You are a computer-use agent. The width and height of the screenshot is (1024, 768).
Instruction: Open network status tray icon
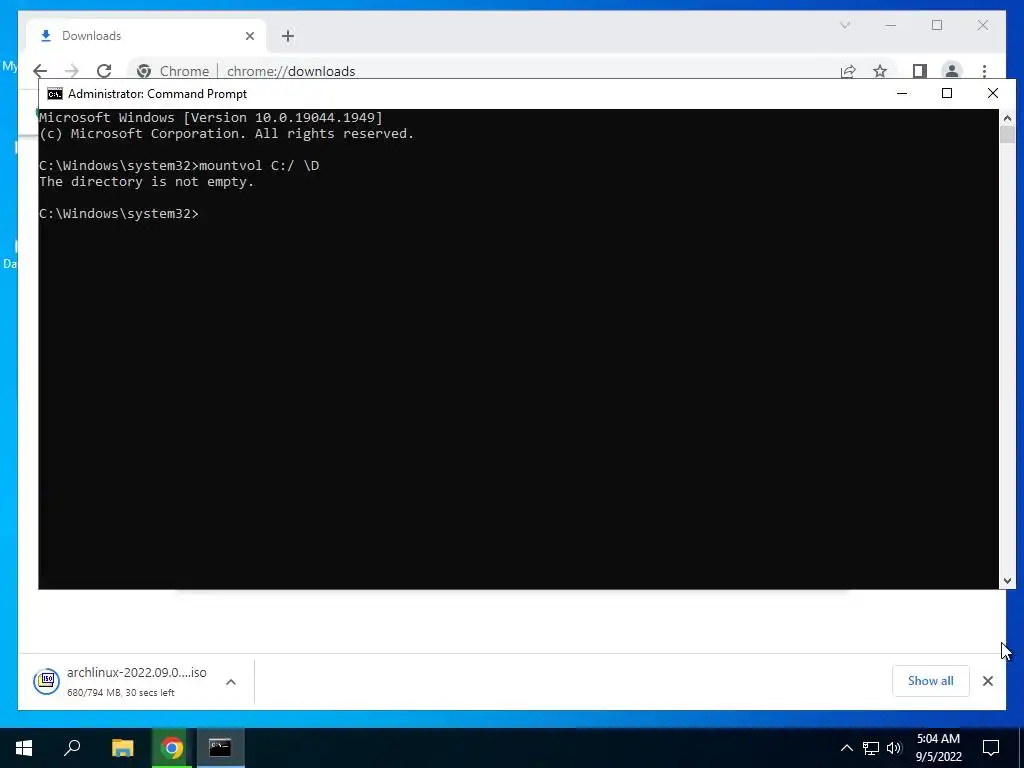(871, 748)
